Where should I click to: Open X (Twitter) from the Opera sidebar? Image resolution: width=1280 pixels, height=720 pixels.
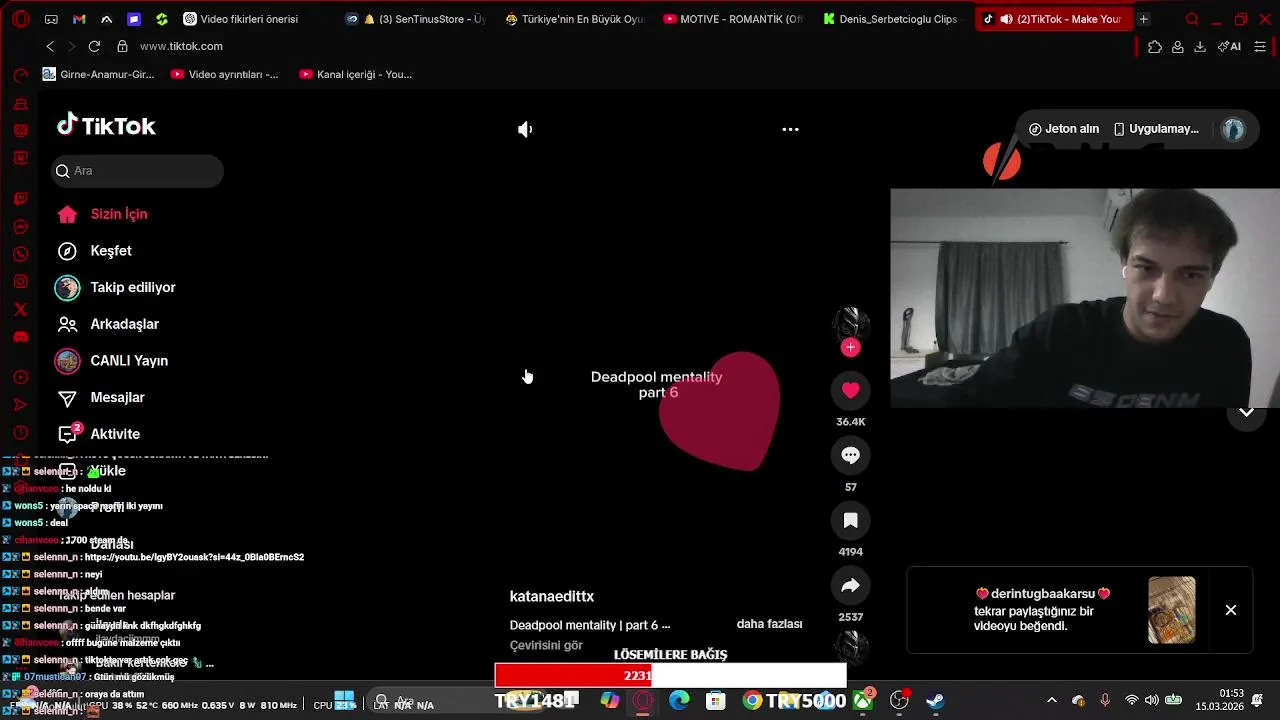20,309
